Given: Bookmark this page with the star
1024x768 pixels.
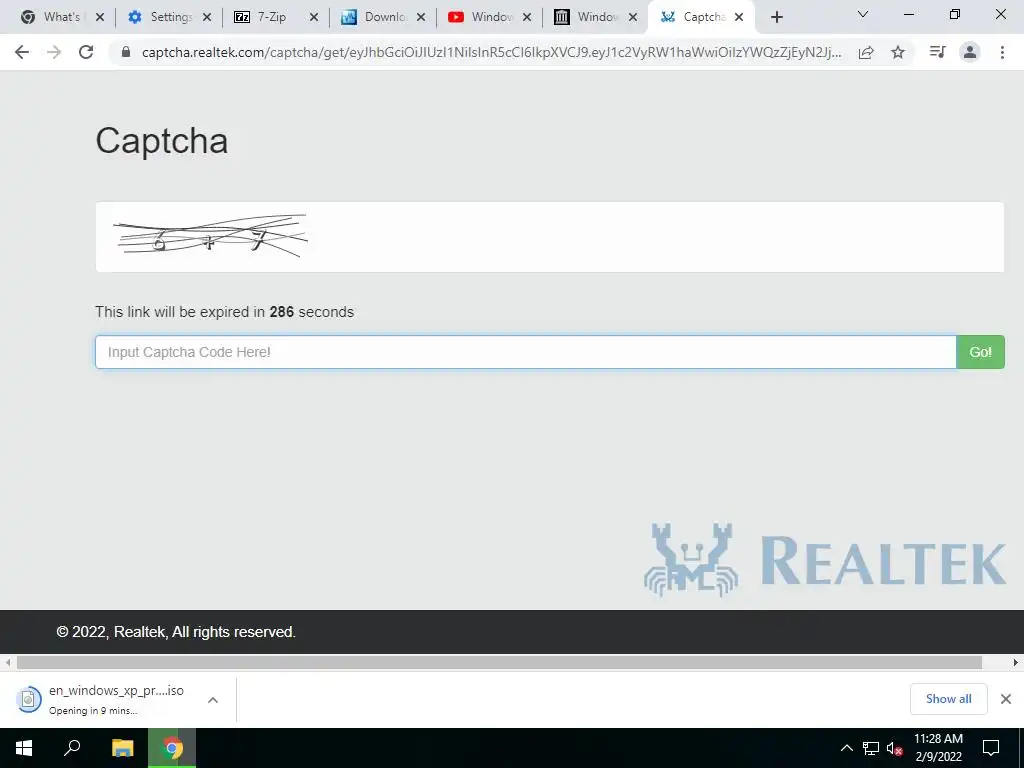Looking at the screenshot, I should pyautogui.click(x=898, y=52).
